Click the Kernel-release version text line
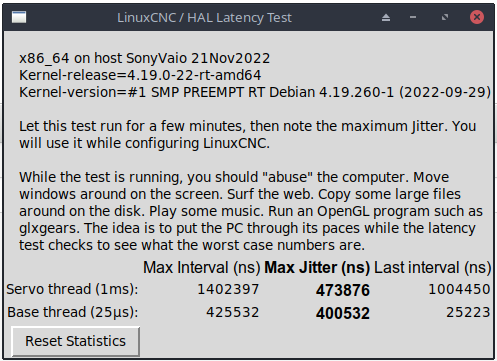 point(140,75)
